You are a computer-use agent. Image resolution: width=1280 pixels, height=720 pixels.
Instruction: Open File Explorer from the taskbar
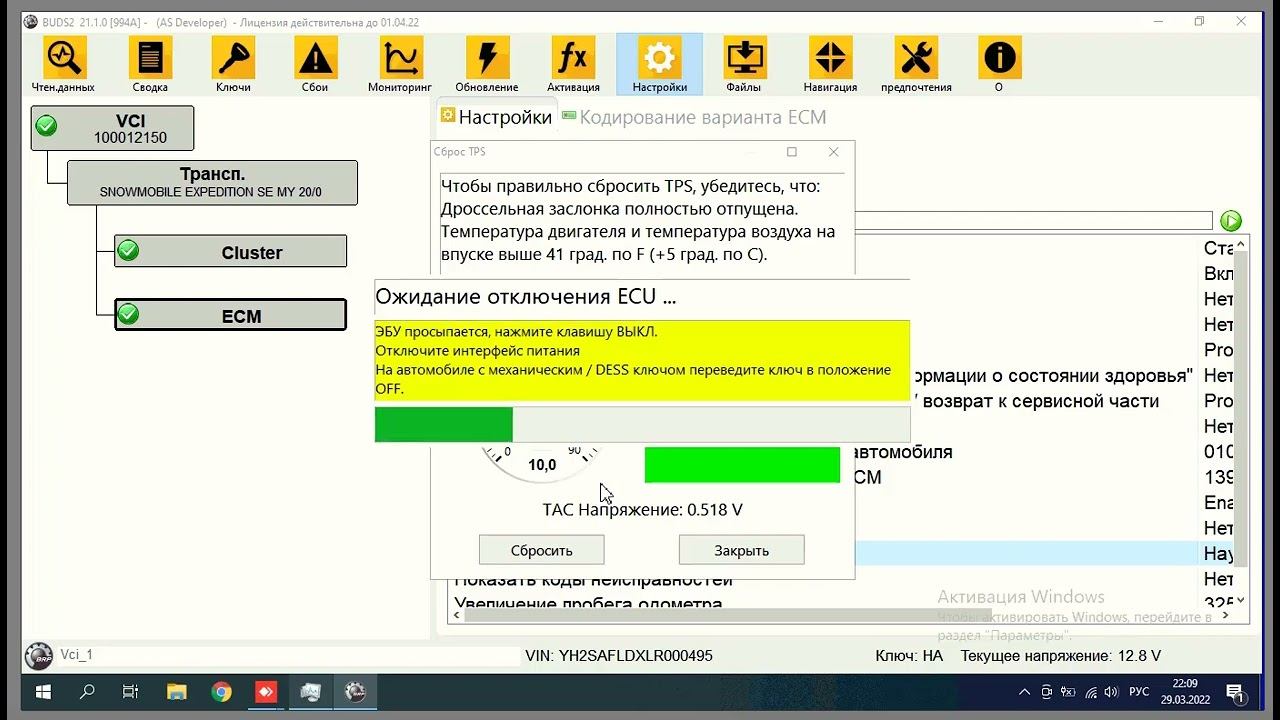coord(177,692)
